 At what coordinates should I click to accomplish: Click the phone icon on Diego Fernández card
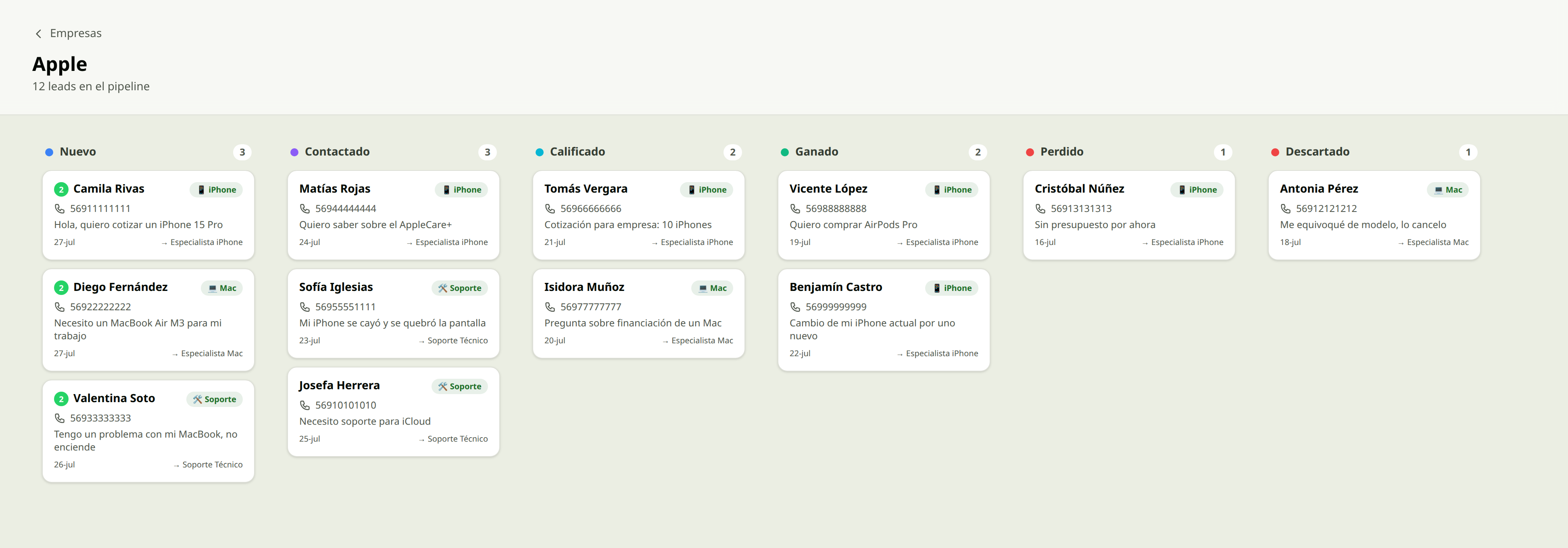pos(60,307)
